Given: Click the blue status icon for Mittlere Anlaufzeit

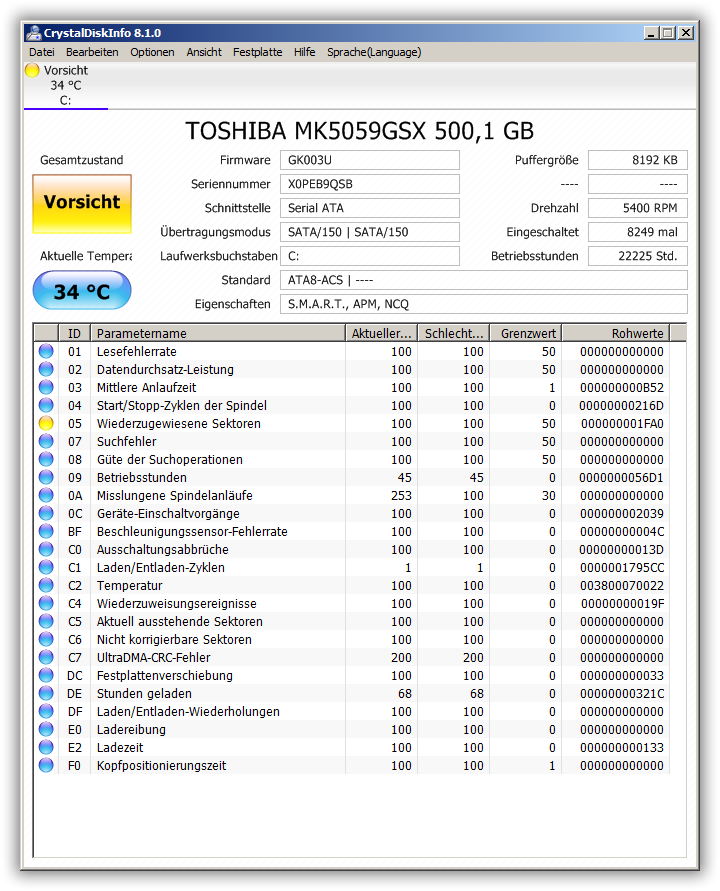Looking at the screenshot, I should tap(46, 388).
